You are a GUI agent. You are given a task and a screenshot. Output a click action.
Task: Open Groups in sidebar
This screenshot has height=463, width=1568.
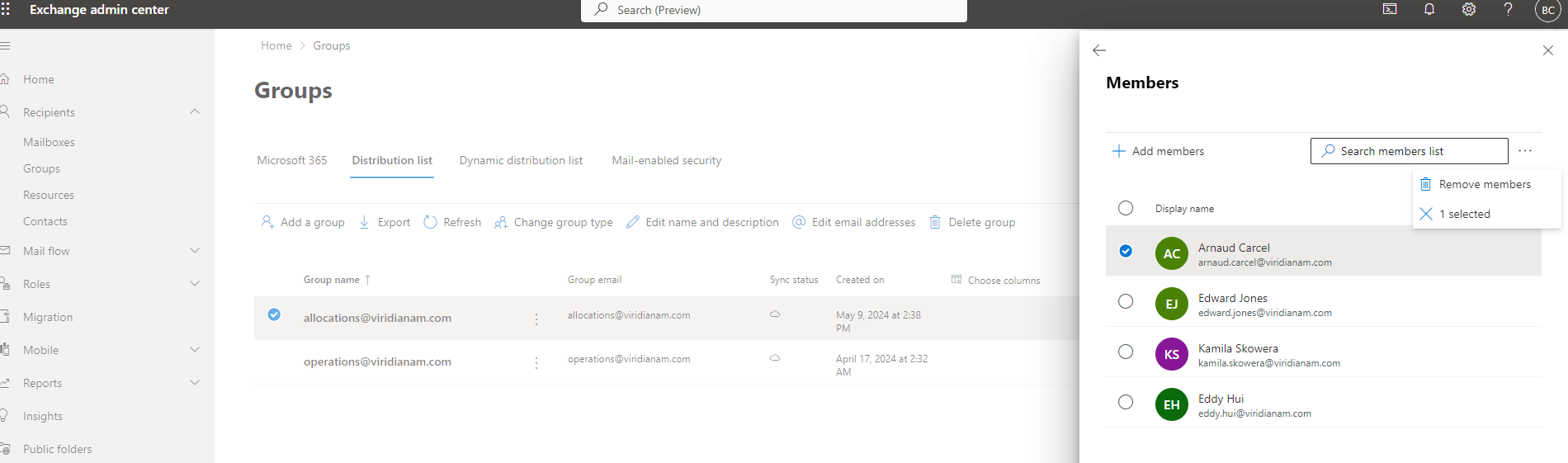pos(41,168)
